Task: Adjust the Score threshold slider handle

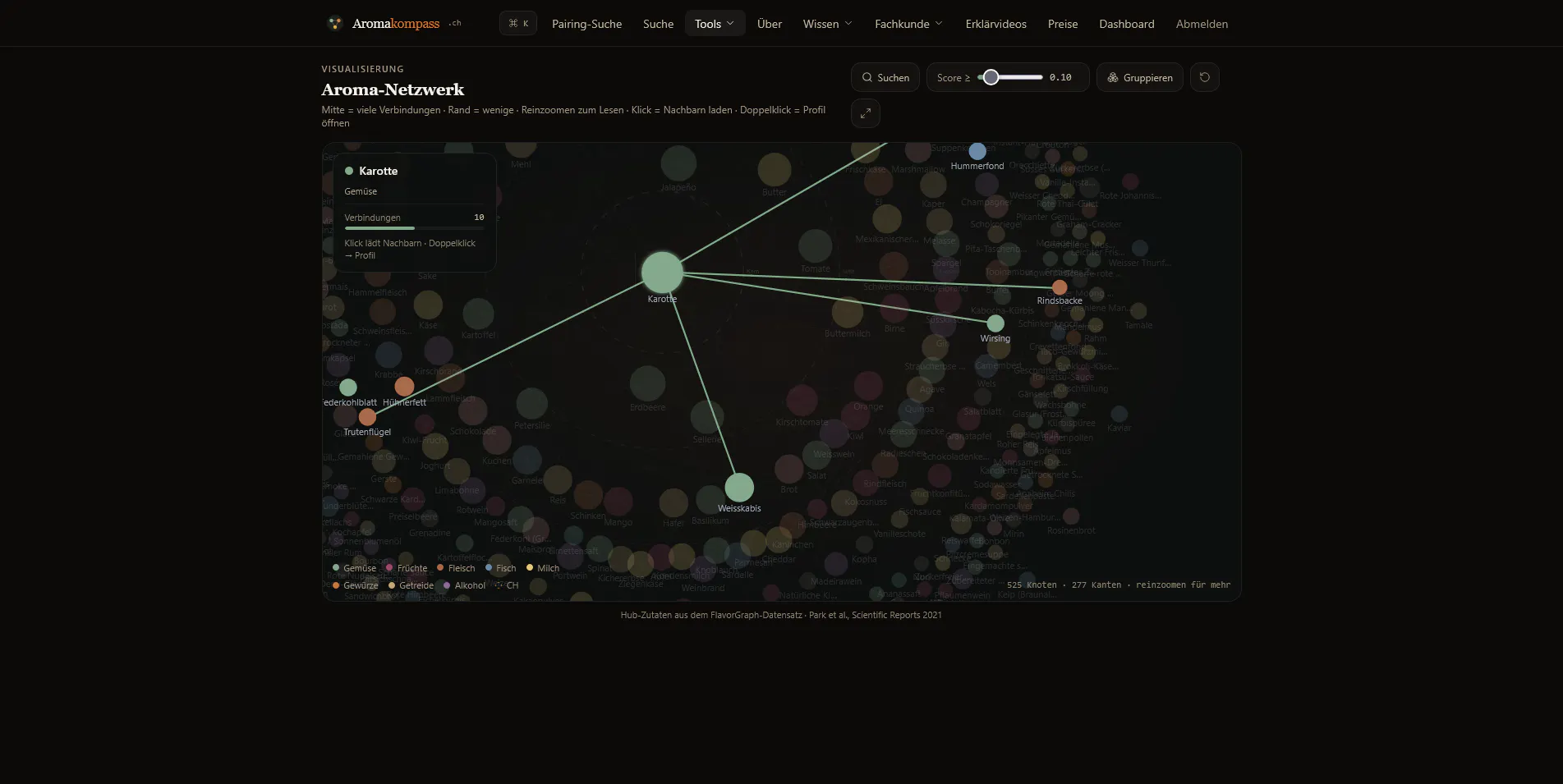Action: pyautogui.click(x=991, y=77)
